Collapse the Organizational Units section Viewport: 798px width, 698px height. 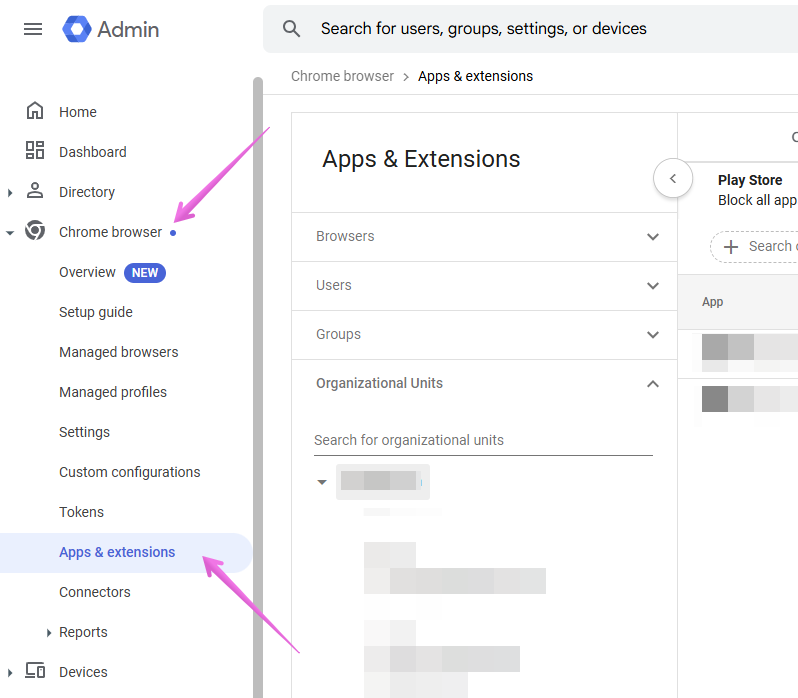click(653, 384)
